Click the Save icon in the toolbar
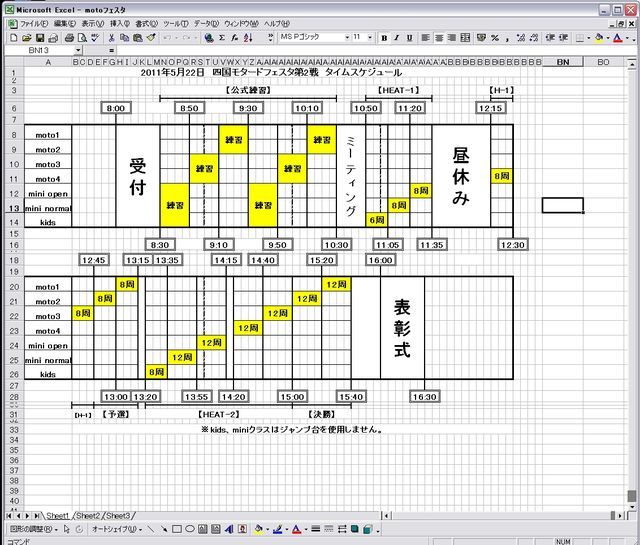Viewport: 640px width, 545px height. (38, 37)
